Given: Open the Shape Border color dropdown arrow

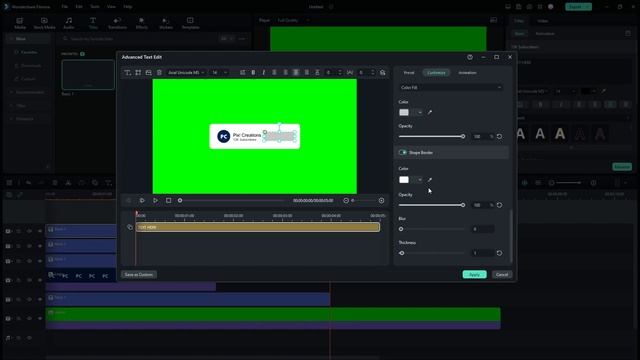Looking at the screenshot, I should click(419, 180).
